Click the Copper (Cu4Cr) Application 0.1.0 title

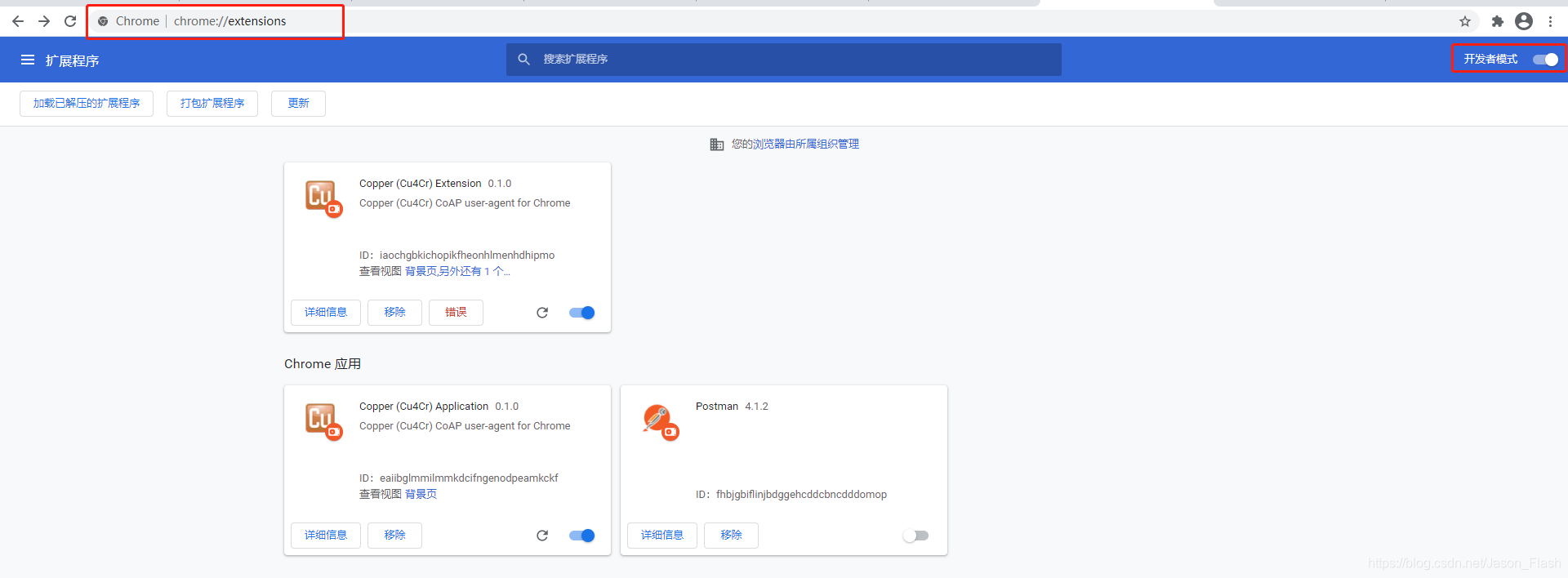pyautogui.click(x=439, y=407)
